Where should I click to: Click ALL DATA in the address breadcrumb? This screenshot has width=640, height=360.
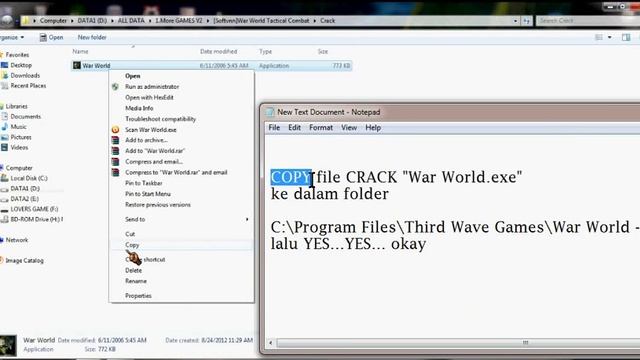tap(131, 20)
